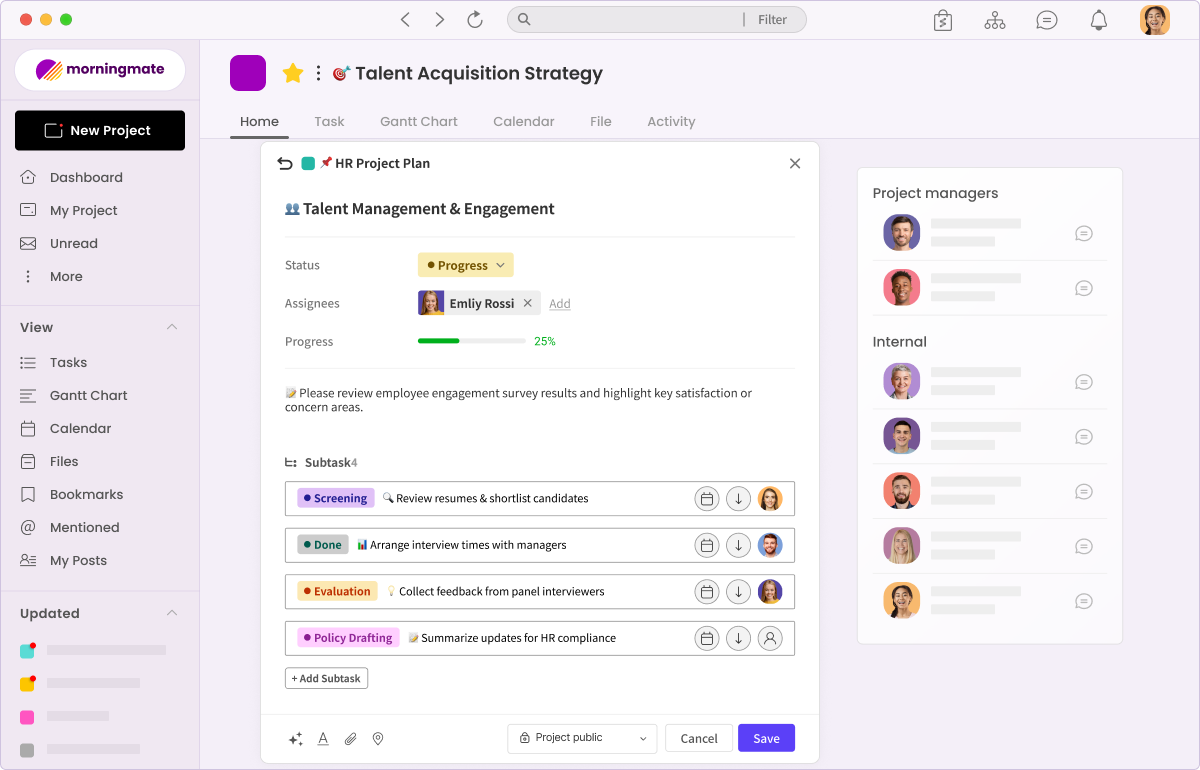Open the Project public visibility dropdown

pyautogui.click(x=582, y=738)
